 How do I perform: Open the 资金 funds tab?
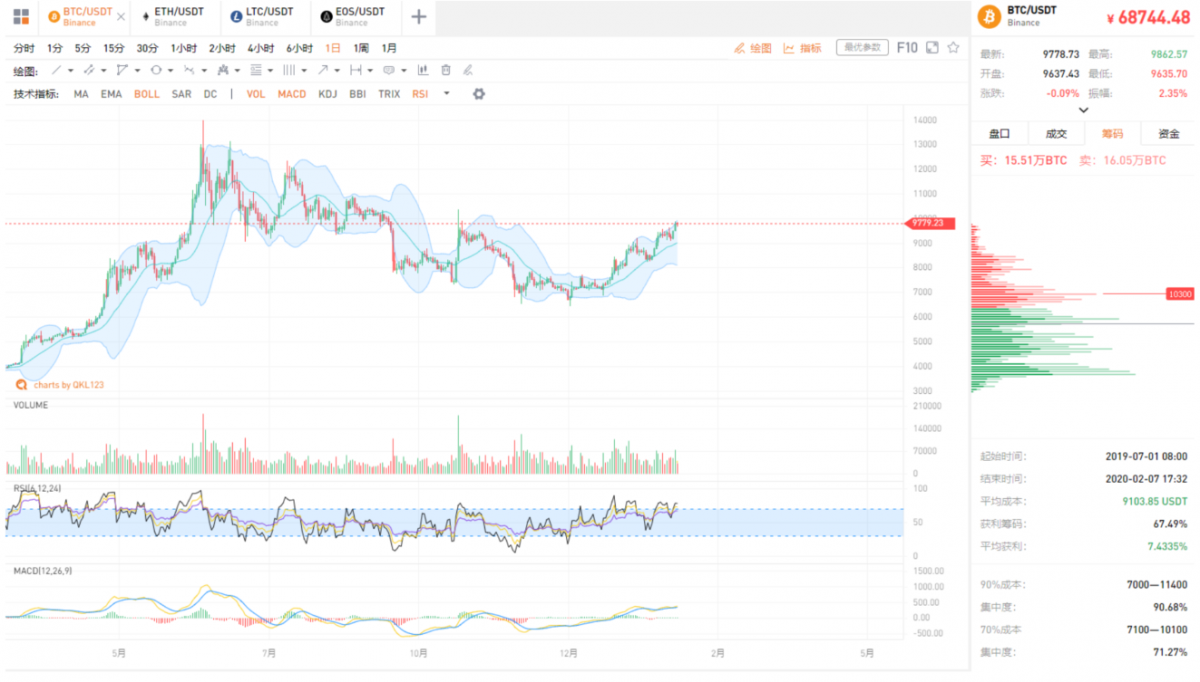click(x=1168, y=133)
